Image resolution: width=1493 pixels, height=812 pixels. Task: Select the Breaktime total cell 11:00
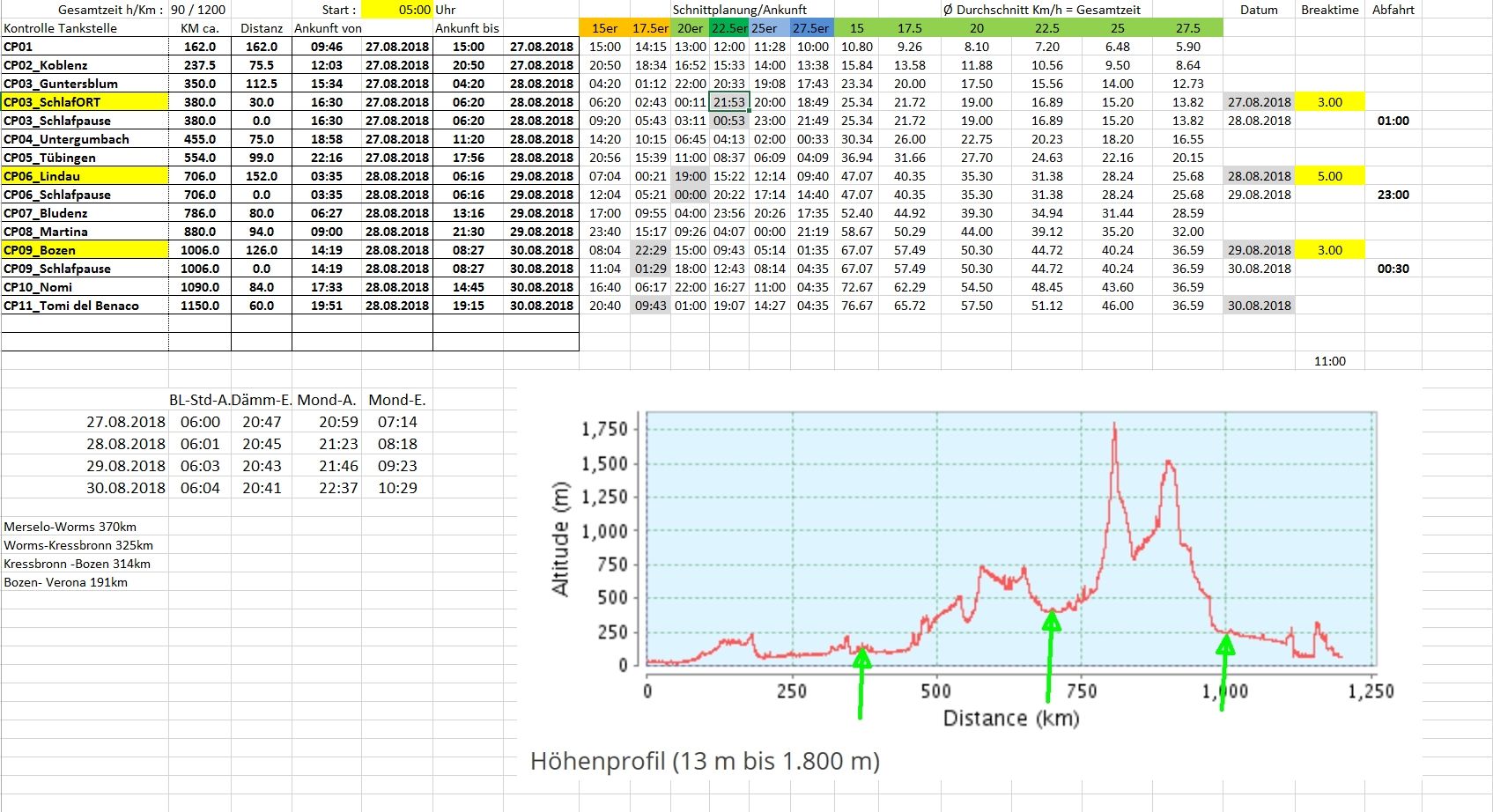pyautogui.click(x=1329, y=361)
